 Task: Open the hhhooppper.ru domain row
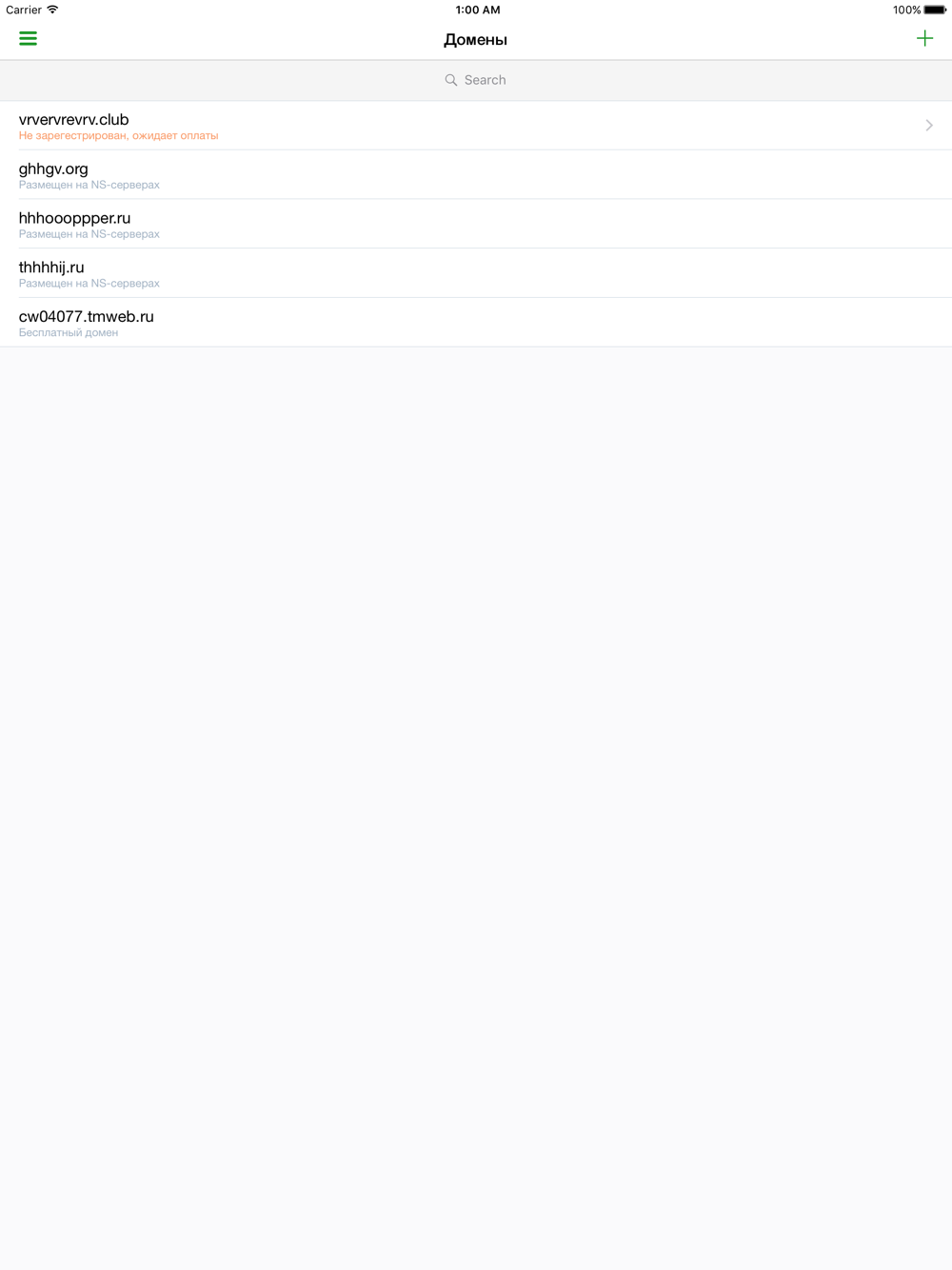point(74,219)
